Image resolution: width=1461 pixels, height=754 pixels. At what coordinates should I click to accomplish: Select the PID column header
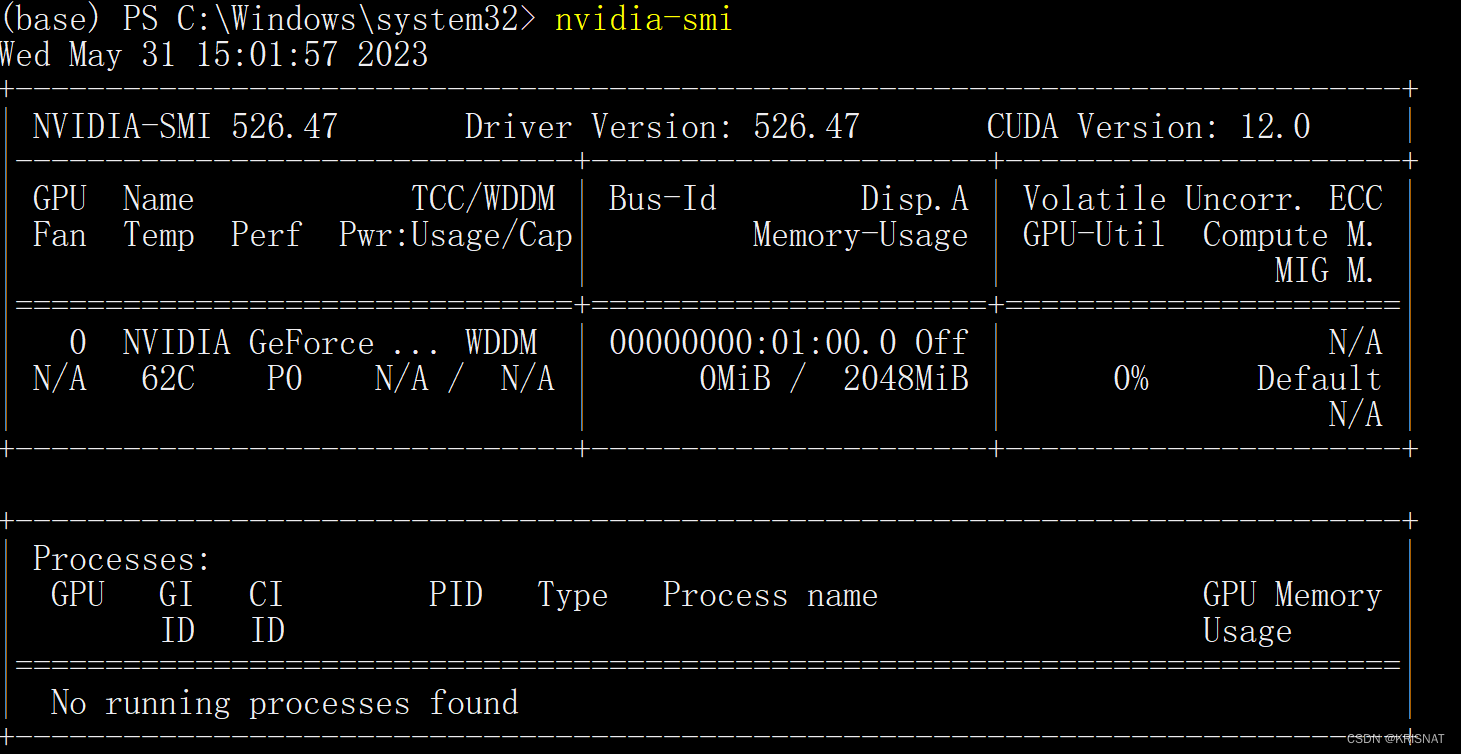point(456,595)
